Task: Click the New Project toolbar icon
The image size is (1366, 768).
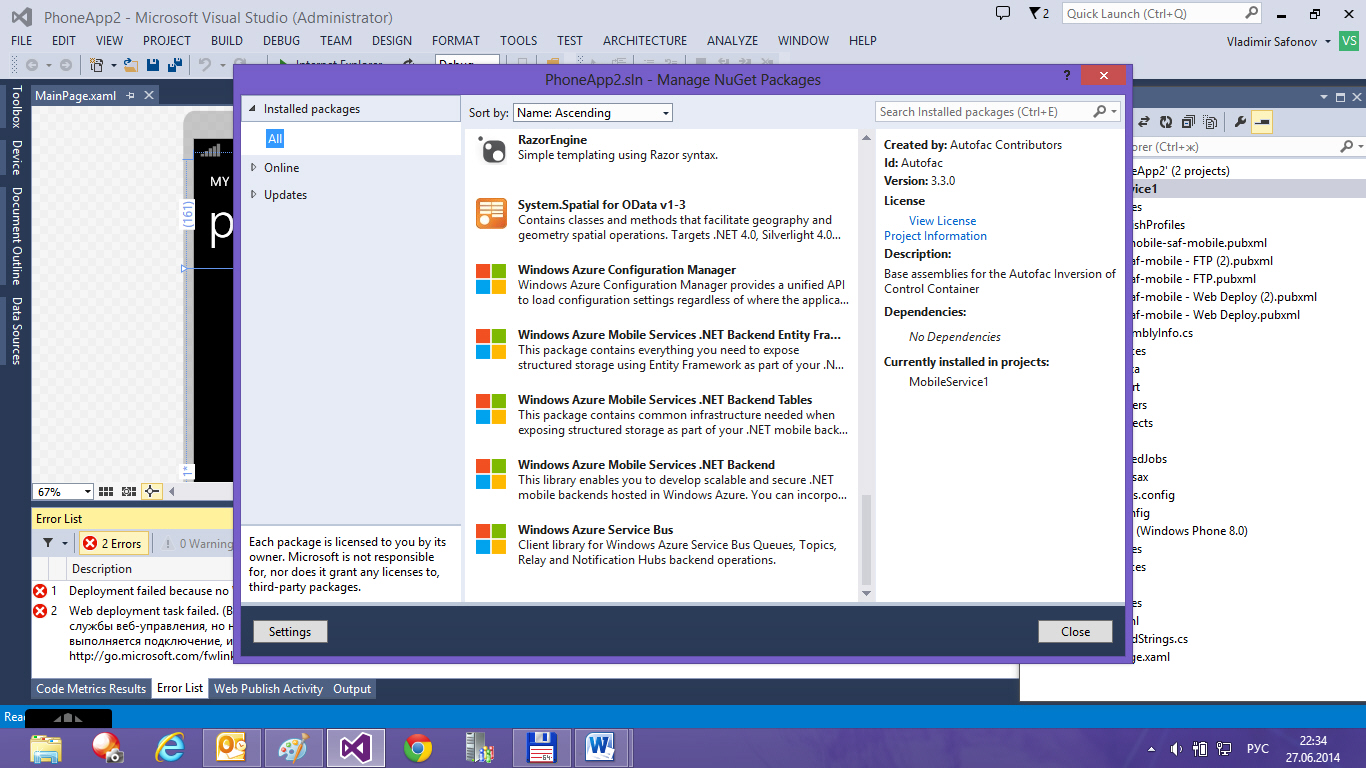Action: (97, 65)
